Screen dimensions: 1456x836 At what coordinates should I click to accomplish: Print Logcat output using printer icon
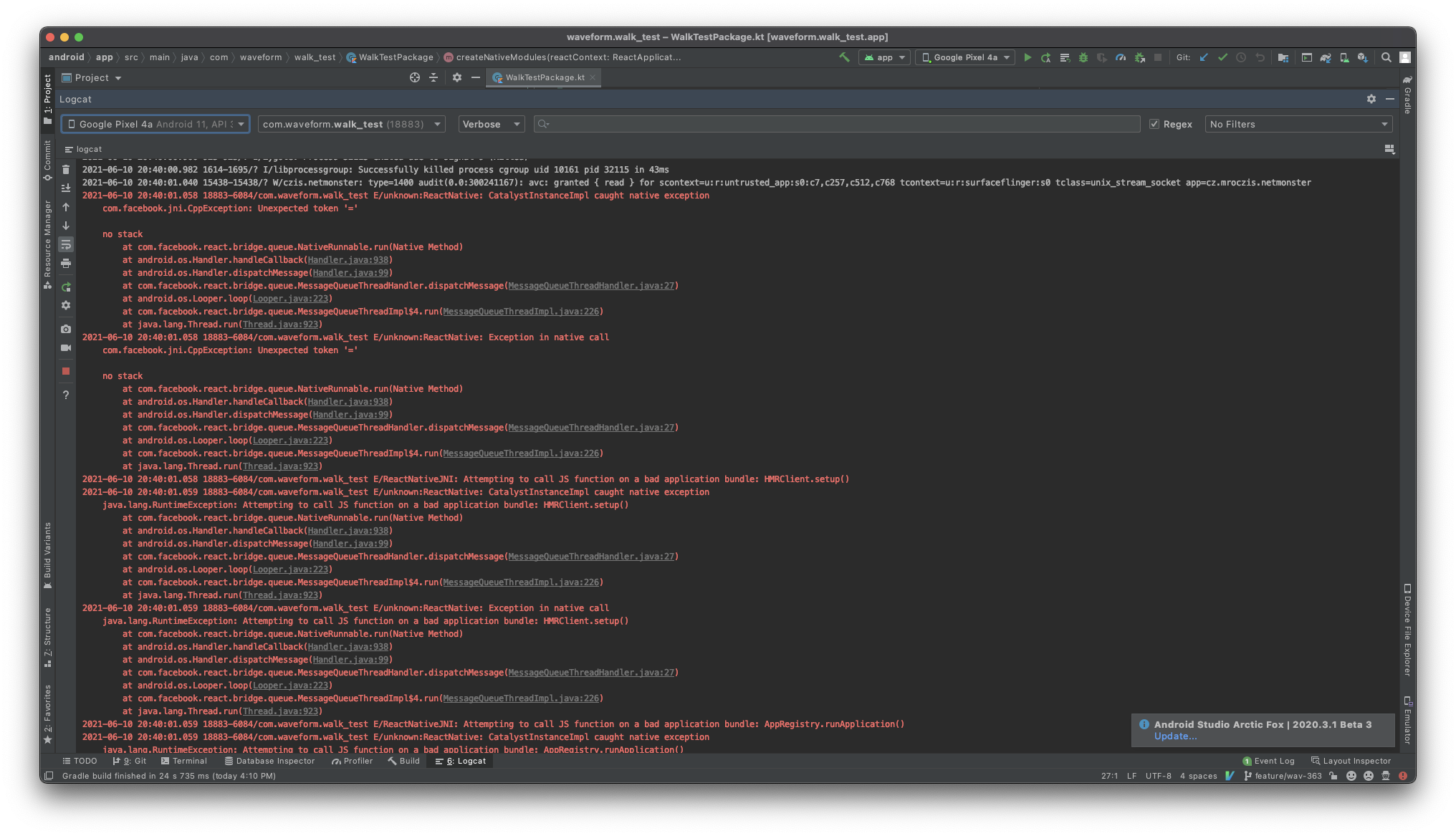click(x=65, y=264)
